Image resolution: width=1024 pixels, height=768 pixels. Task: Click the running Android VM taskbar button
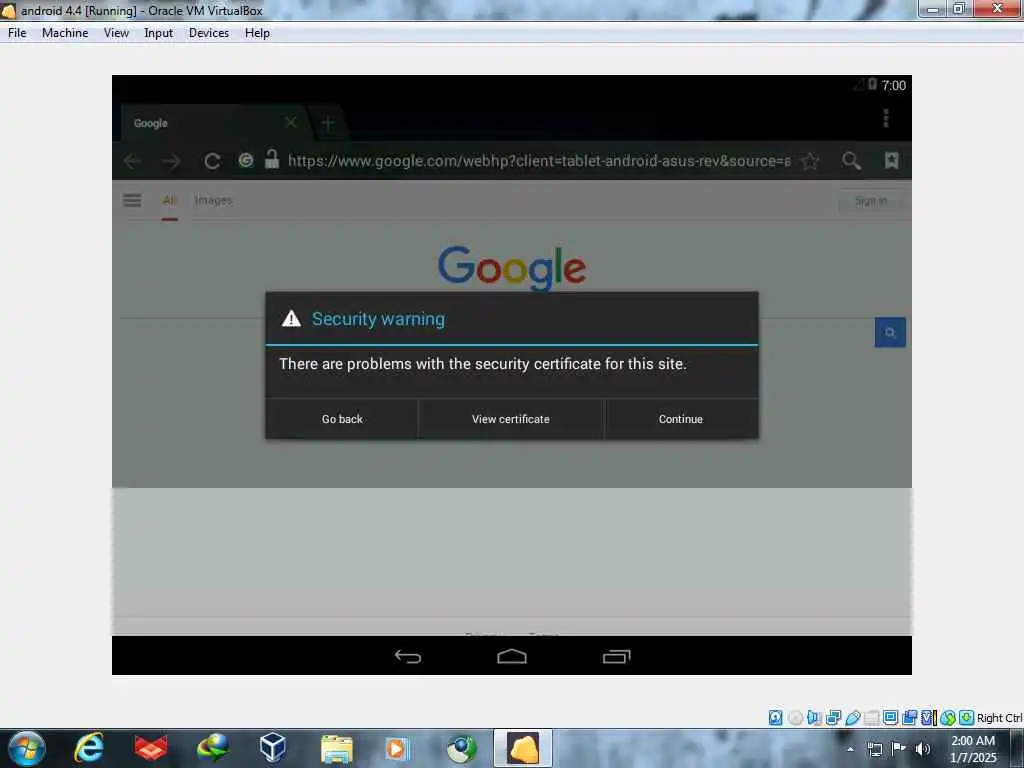[x=523, y=748]
